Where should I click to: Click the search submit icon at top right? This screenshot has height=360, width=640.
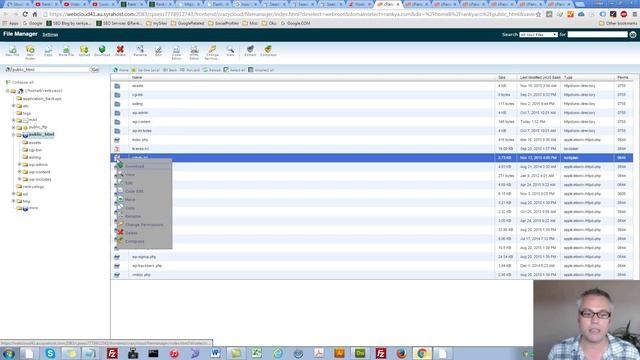pos(633,35)
